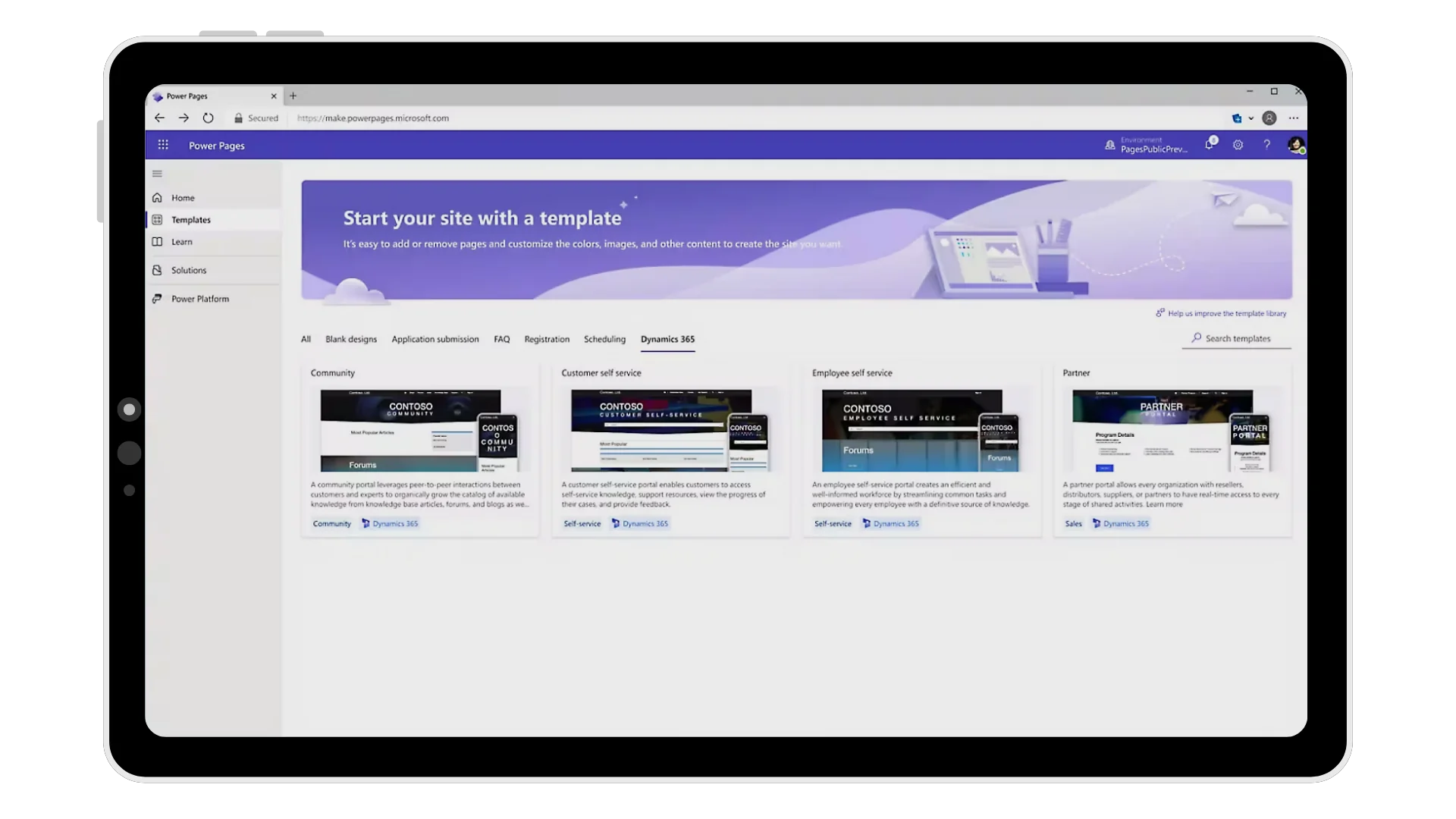The image size is (1456, 819).
Task: Click Dynamics 365 tag on Employee self service card
Action: tap(890, 524)
